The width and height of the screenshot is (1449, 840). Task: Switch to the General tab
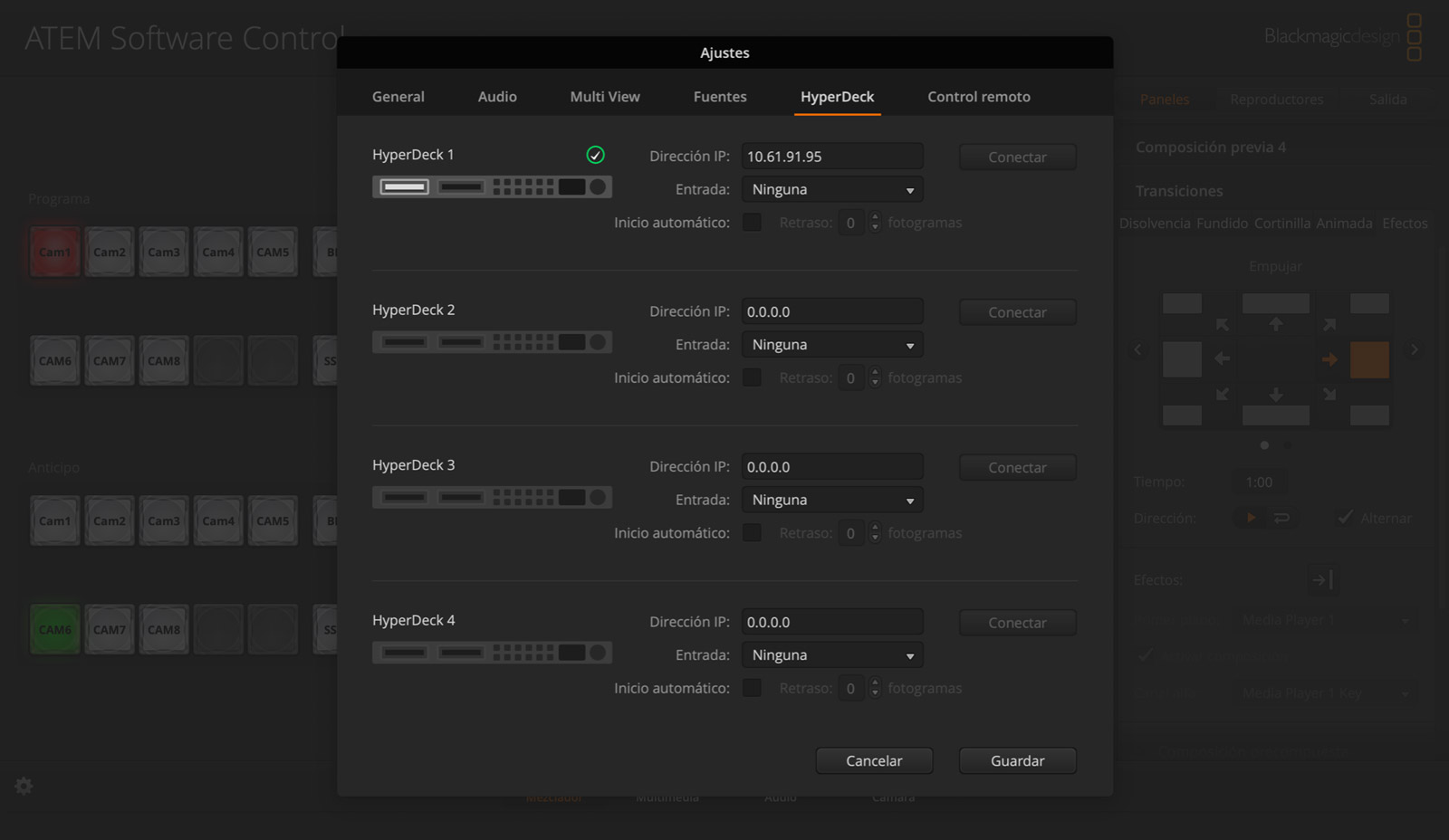pyautogui.click(x=398, y=97)
